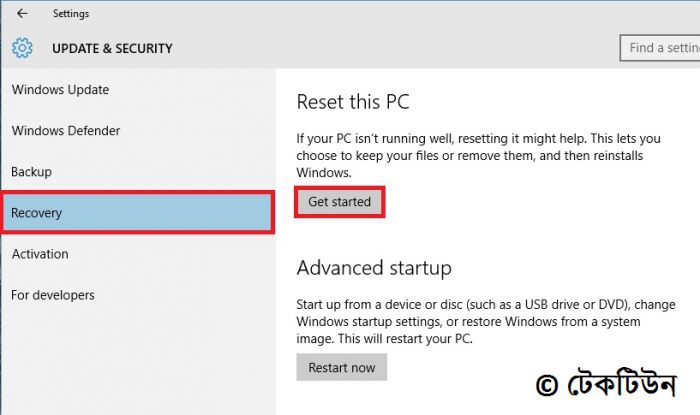
Task: Open the Activation settings page
Action: coord(40,254)
